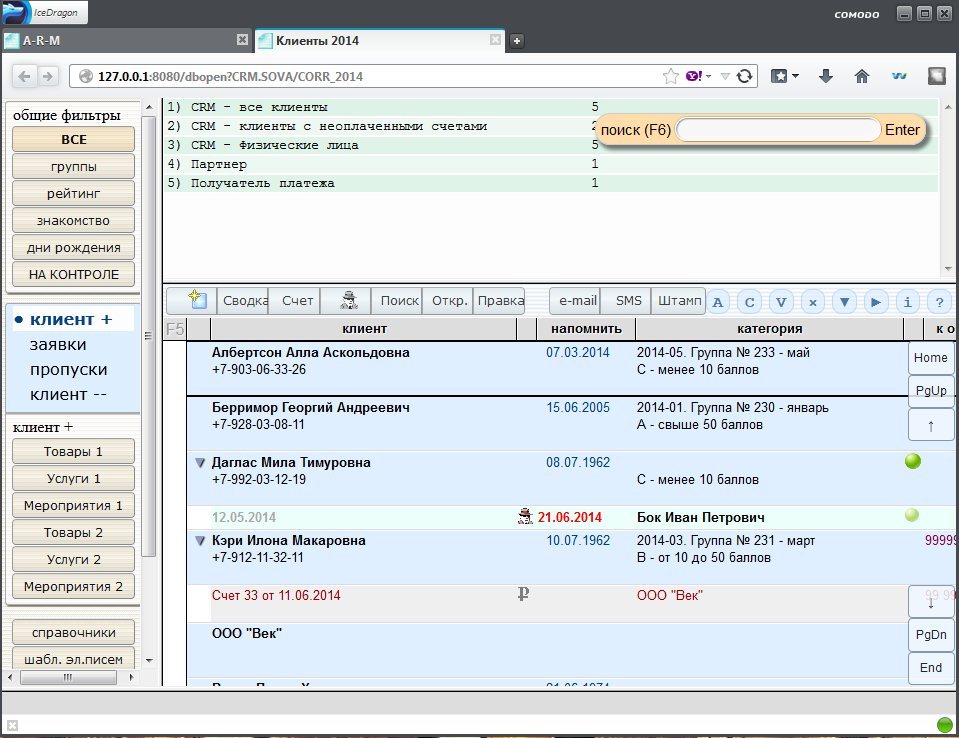Image resolution: width=959 pixels, height=738 pixels.
Task: Click the detective icon next to 21.06.2014
Action: pos(525,517)
